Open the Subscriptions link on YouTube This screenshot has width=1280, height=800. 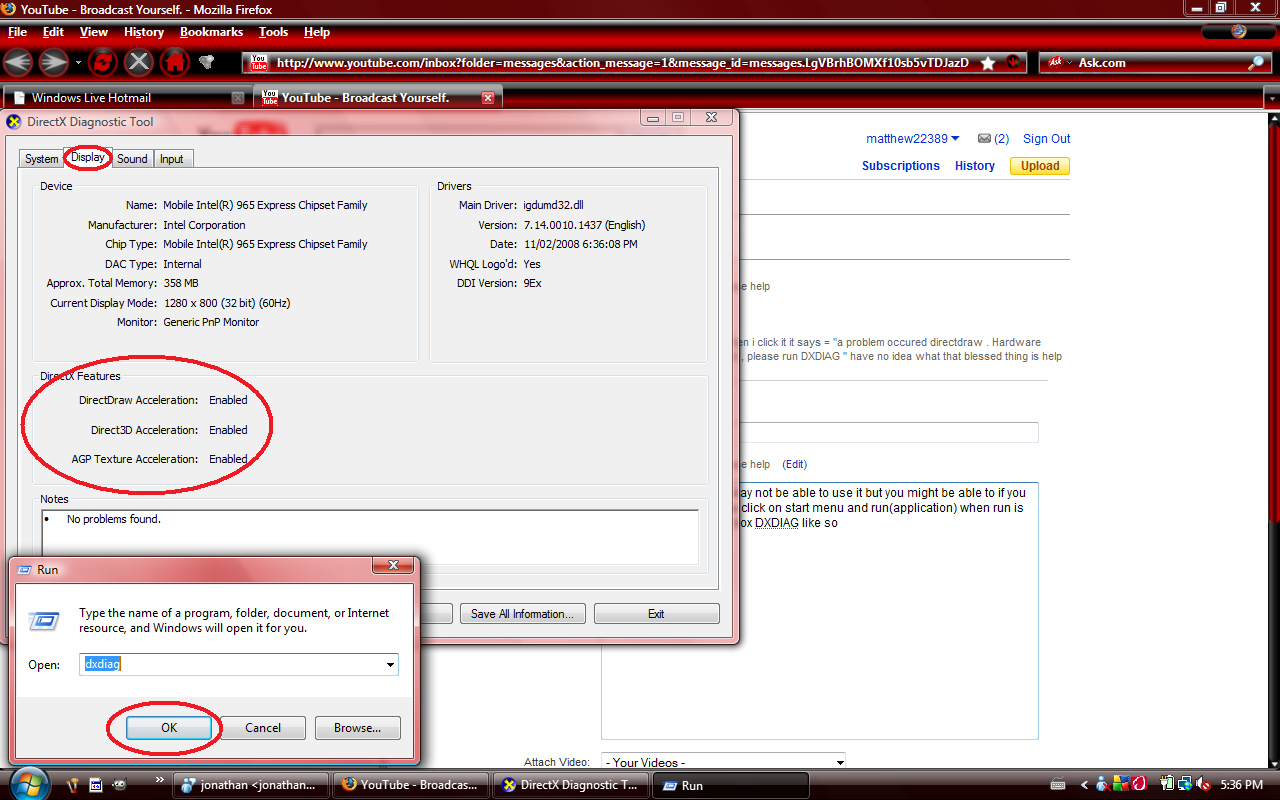coord(901,166)
